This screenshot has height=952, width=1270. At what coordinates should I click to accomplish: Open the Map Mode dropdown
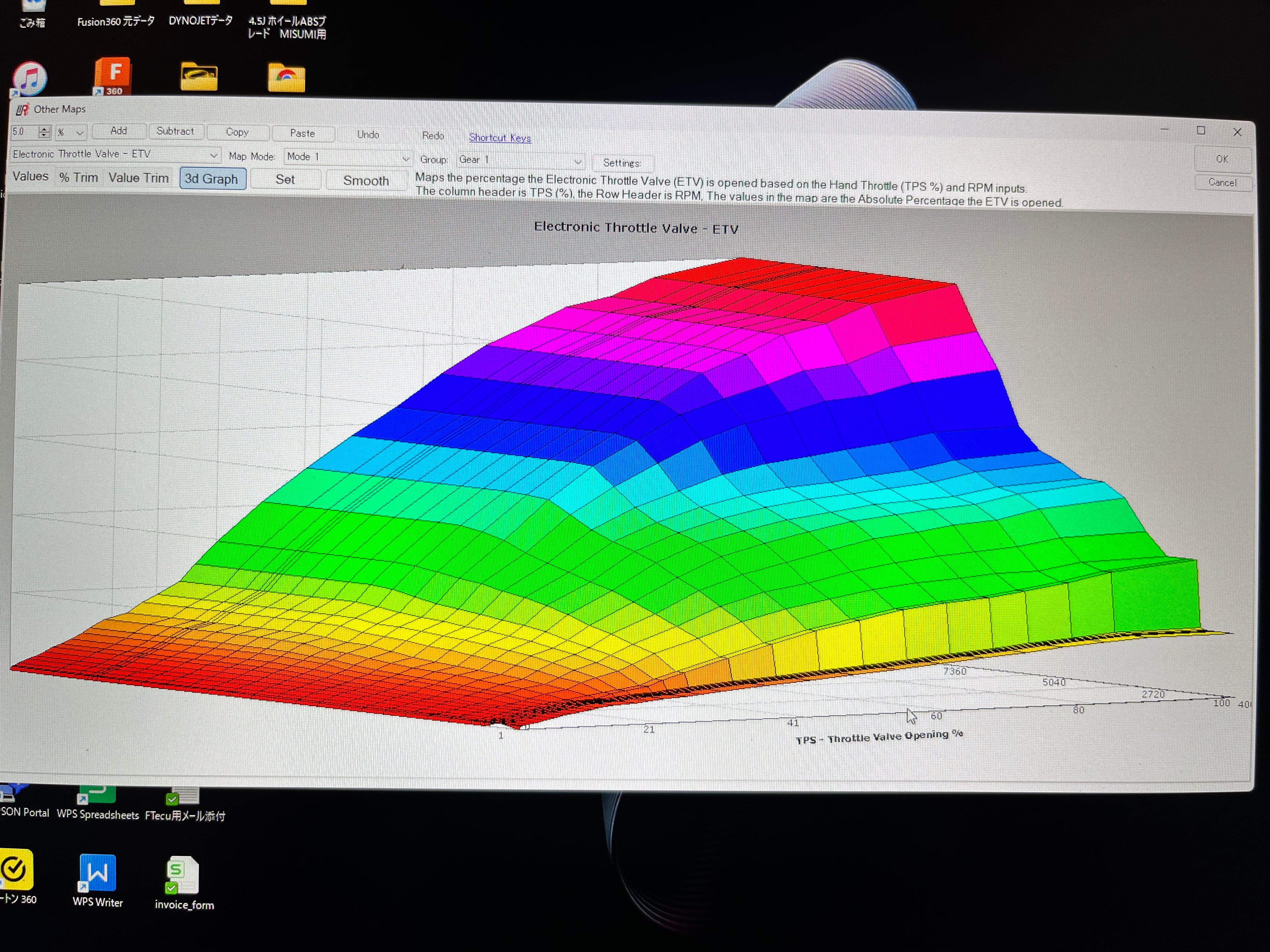point(405,158)
